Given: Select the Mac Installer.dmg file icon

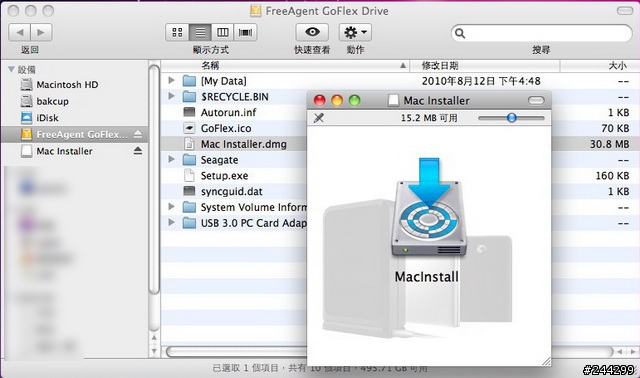Looking at the screenshot, I should coord(189,144).
